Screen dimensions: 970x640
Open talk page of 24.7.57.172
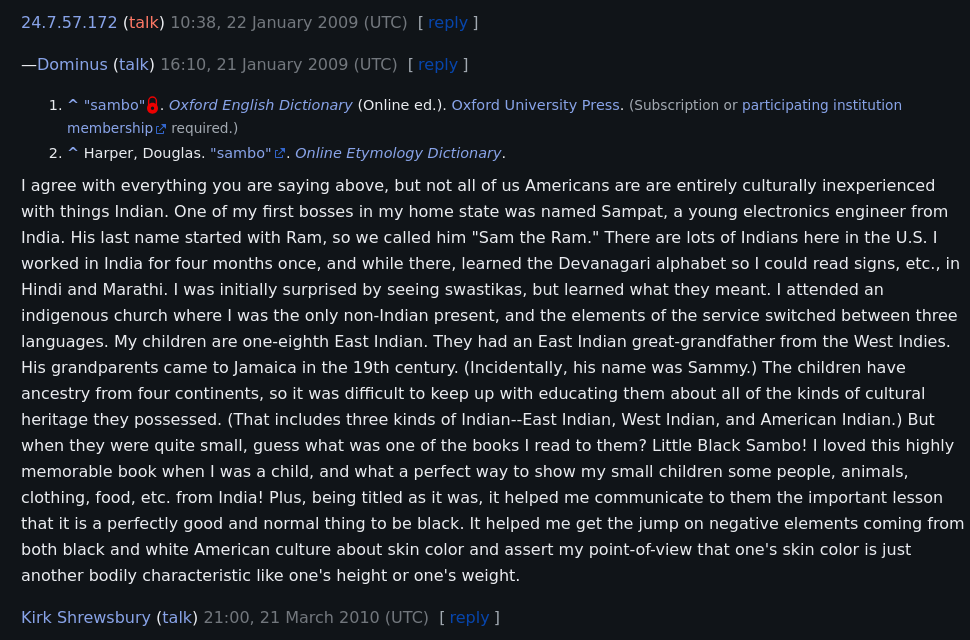(144, 22)
